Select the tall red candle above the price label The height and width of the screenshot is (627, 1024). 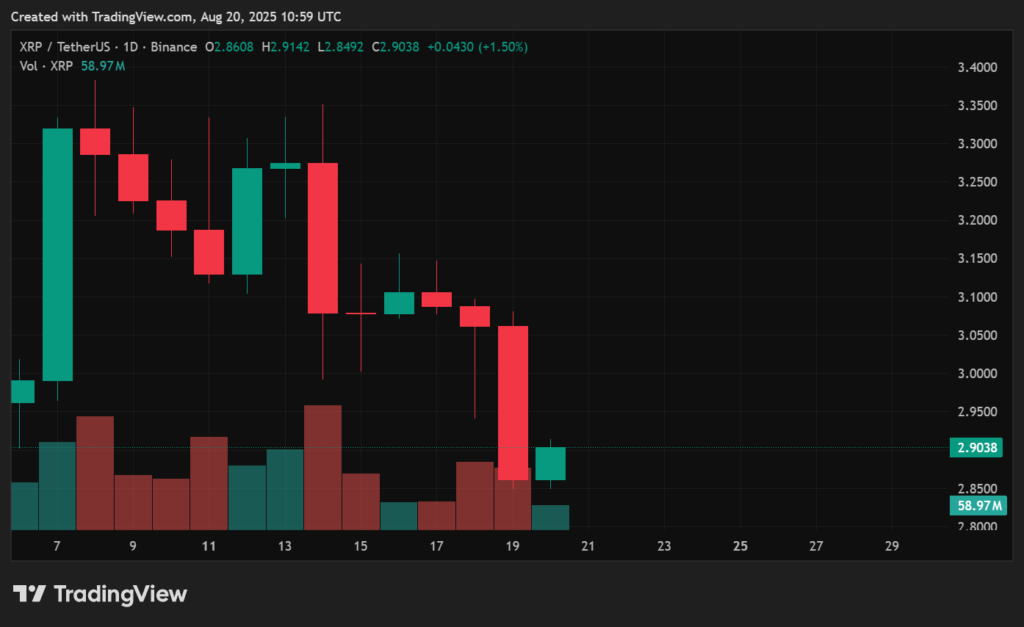click(x=514, y=400)
